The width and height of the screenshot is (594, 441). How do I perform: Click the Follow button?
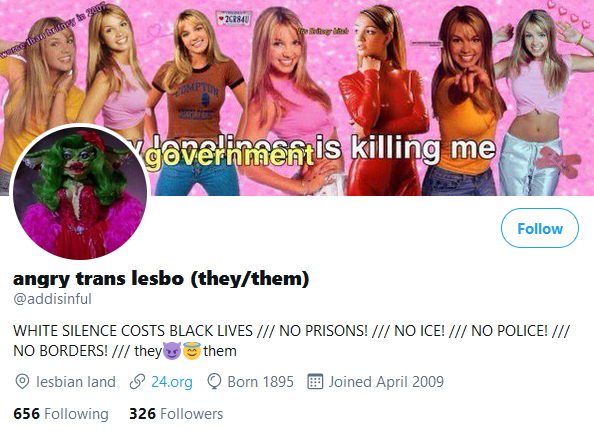(539, 228)
